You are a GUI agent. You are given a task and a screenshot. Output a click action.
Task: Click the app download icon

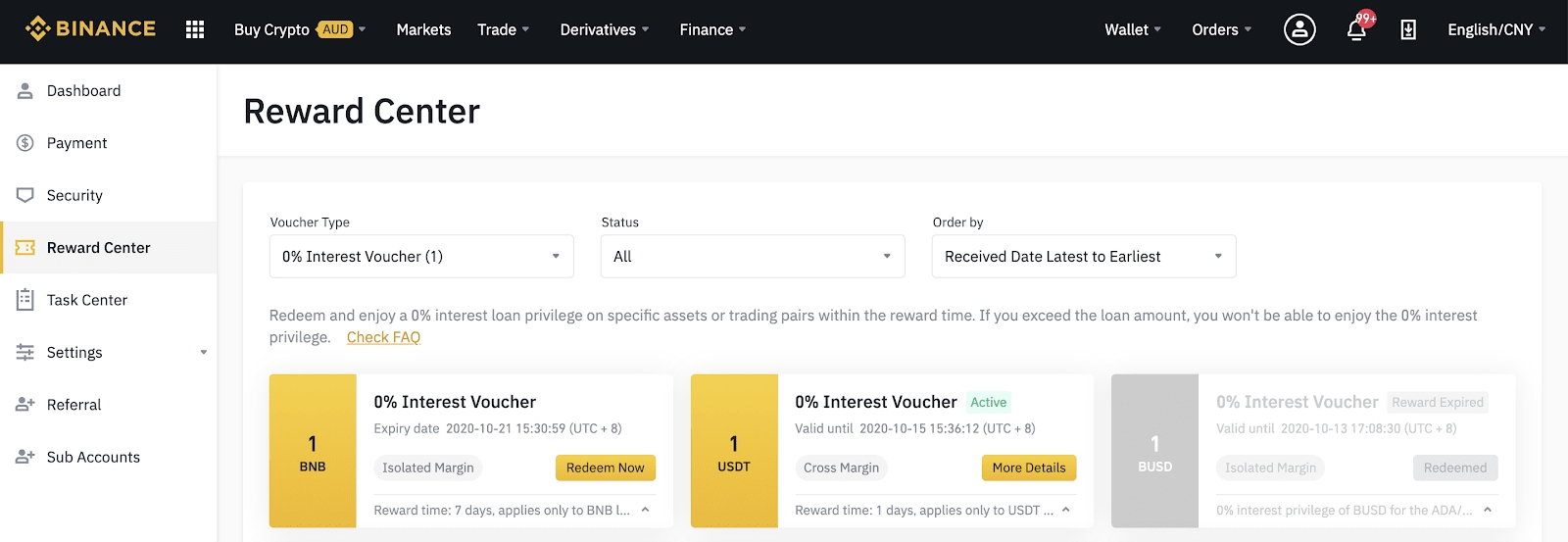(1408, 29)
